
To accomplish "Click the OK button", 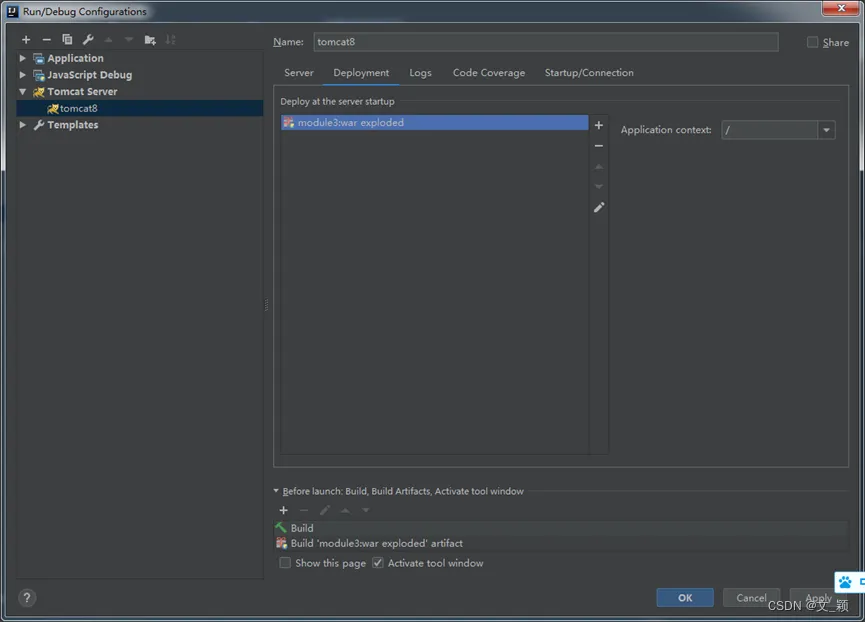I will click(684, 598).
